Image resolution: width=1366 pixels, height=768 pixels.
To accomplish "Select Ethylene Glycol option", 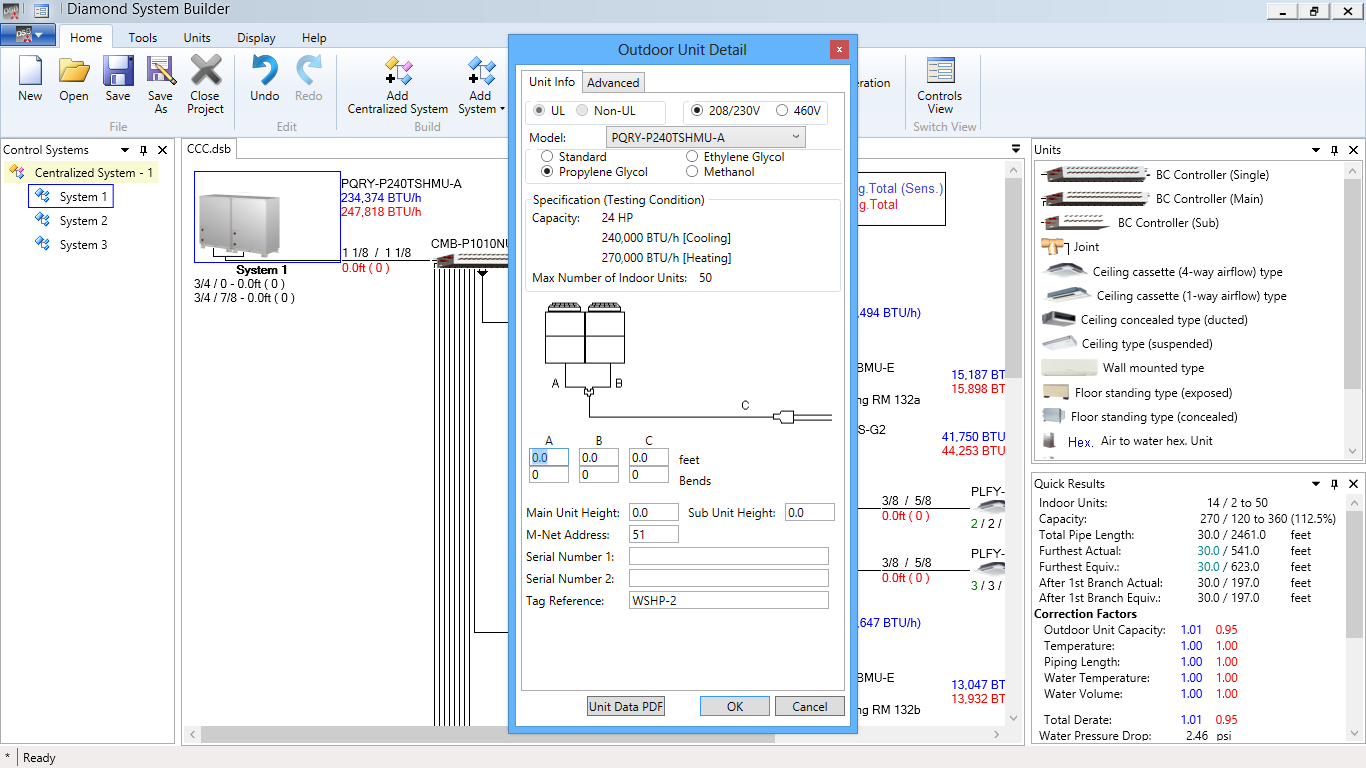I will [x=692, y=157].
